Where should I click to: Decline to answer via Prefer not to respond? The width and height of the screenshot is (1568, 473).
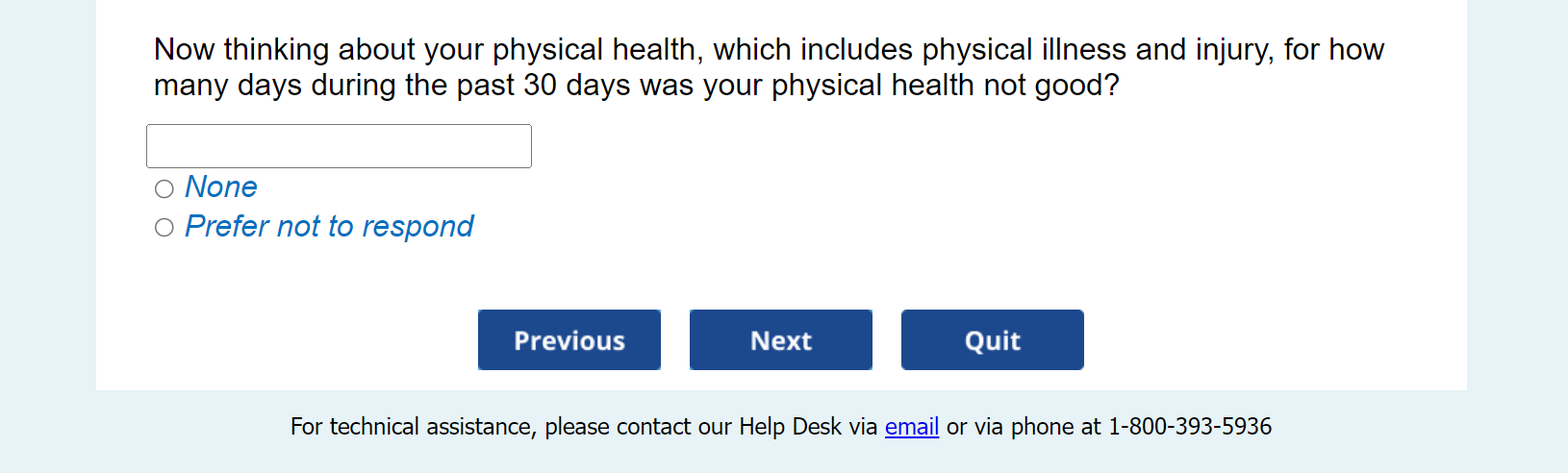coord(164,228)
